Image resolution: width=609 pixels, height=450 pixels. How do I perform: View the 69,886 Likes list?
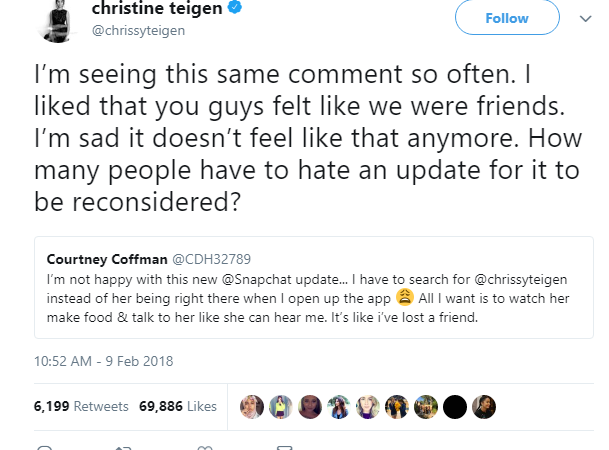click(x=176, y=406)
